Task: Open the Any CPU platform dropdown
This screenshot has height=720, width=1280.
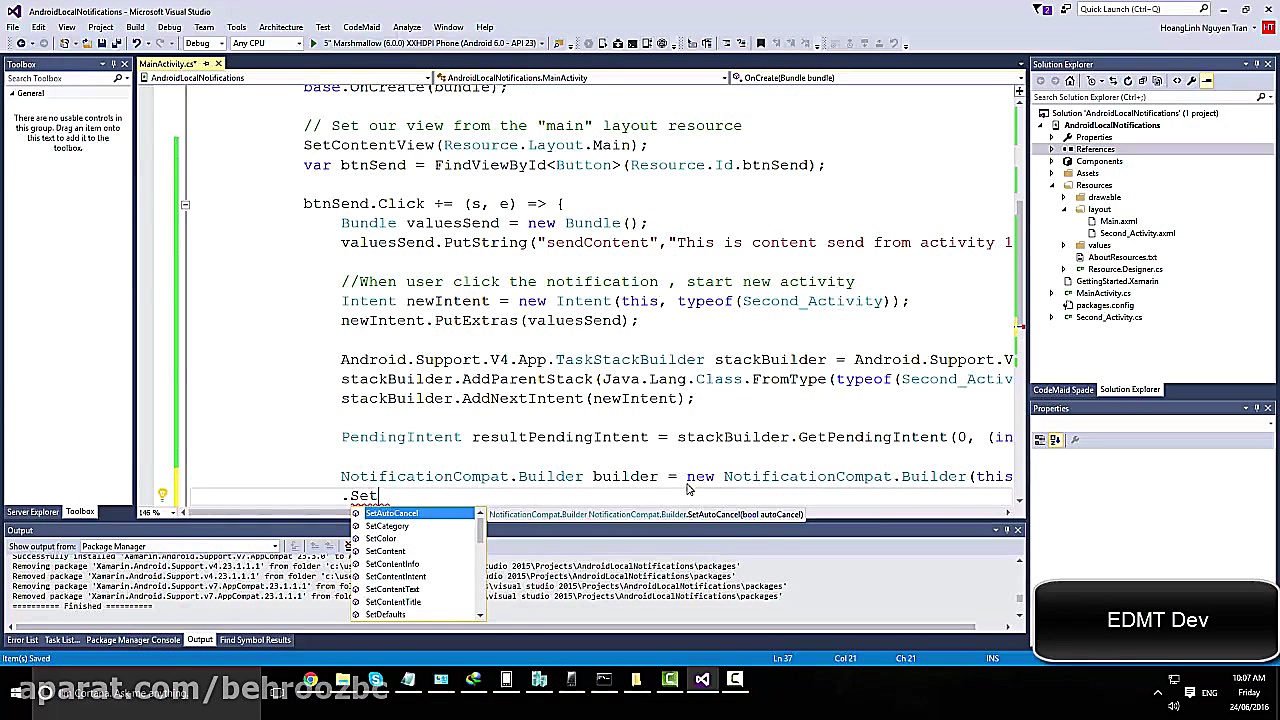Action: [266, 43]
